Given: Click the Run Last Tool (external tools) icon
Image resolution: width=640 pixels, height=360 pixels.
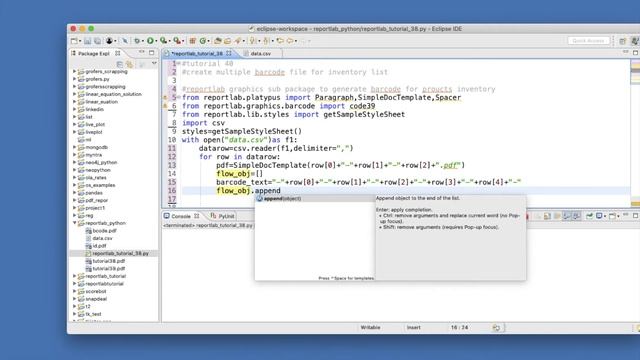Looking at the screenshot, I should point(177,41).
